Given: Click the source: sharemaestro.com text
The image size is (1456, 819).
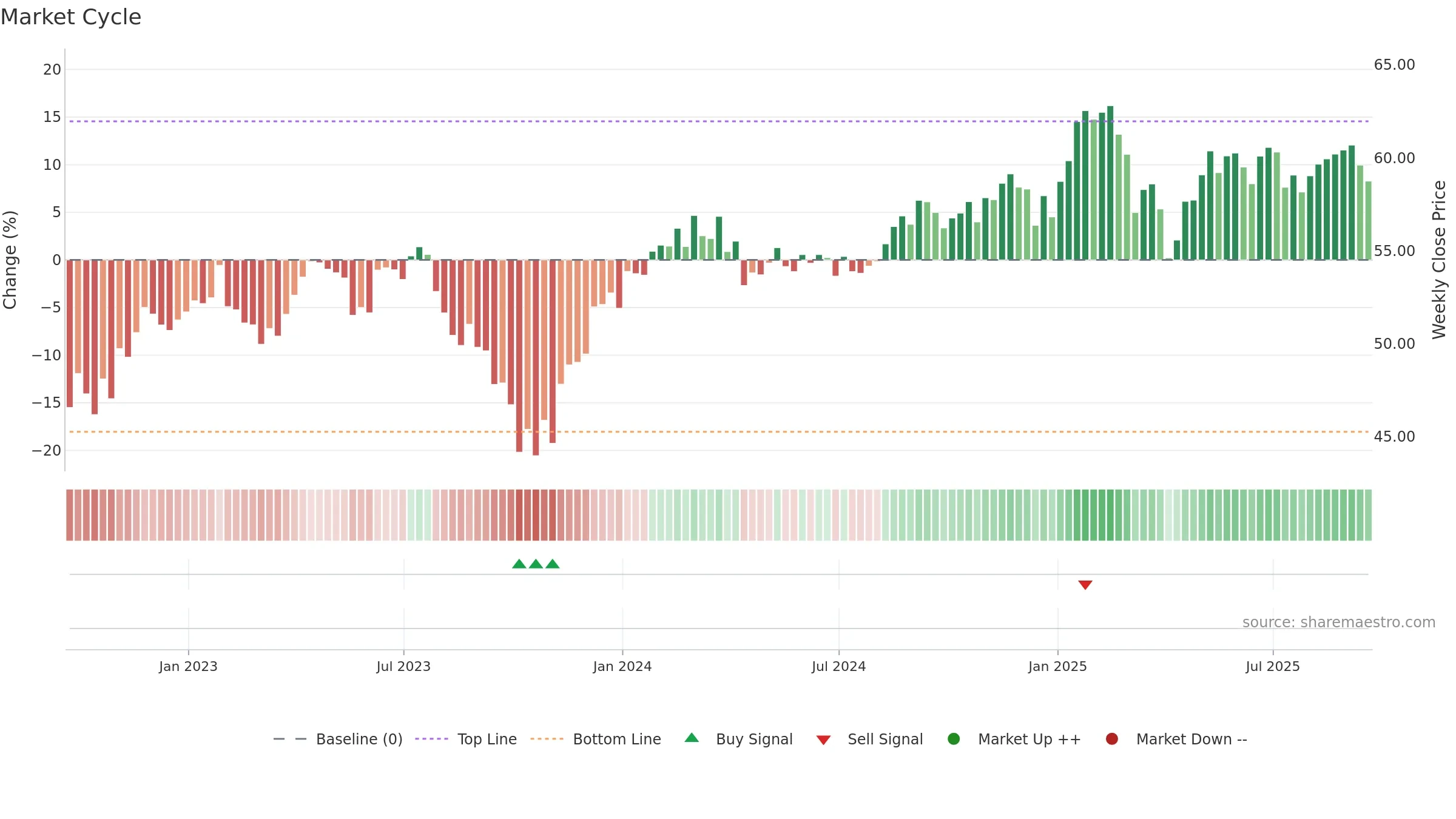Looking at the screenshot, I should click(x=1339, y=622).
